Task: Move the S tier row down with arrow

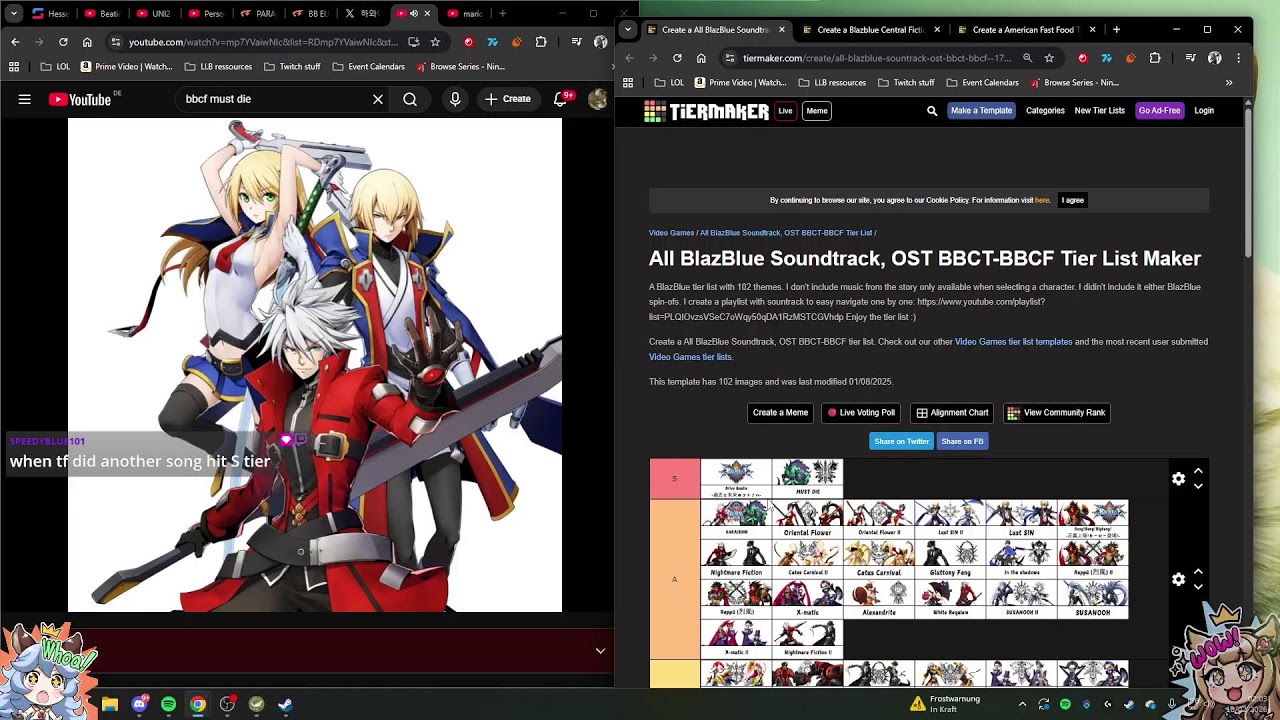Action: coord(1198,487)
